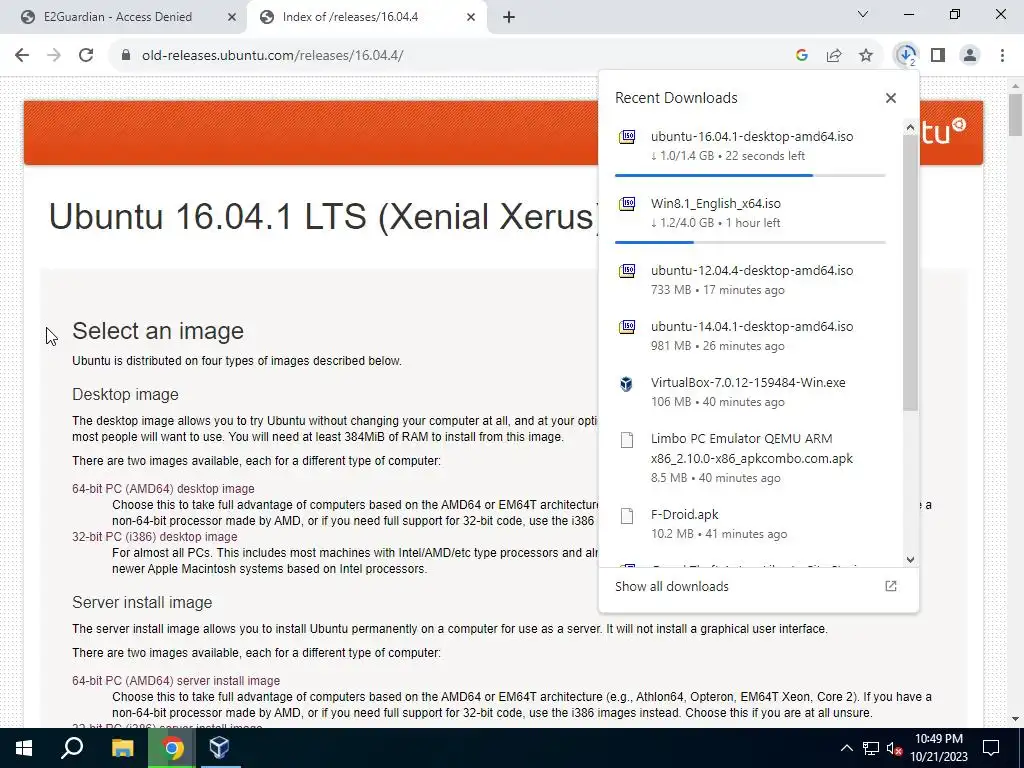1024x768 pixels.
Task: Click ISO icon of ubuntu-16.04.1 download
Action: (627, 136)
